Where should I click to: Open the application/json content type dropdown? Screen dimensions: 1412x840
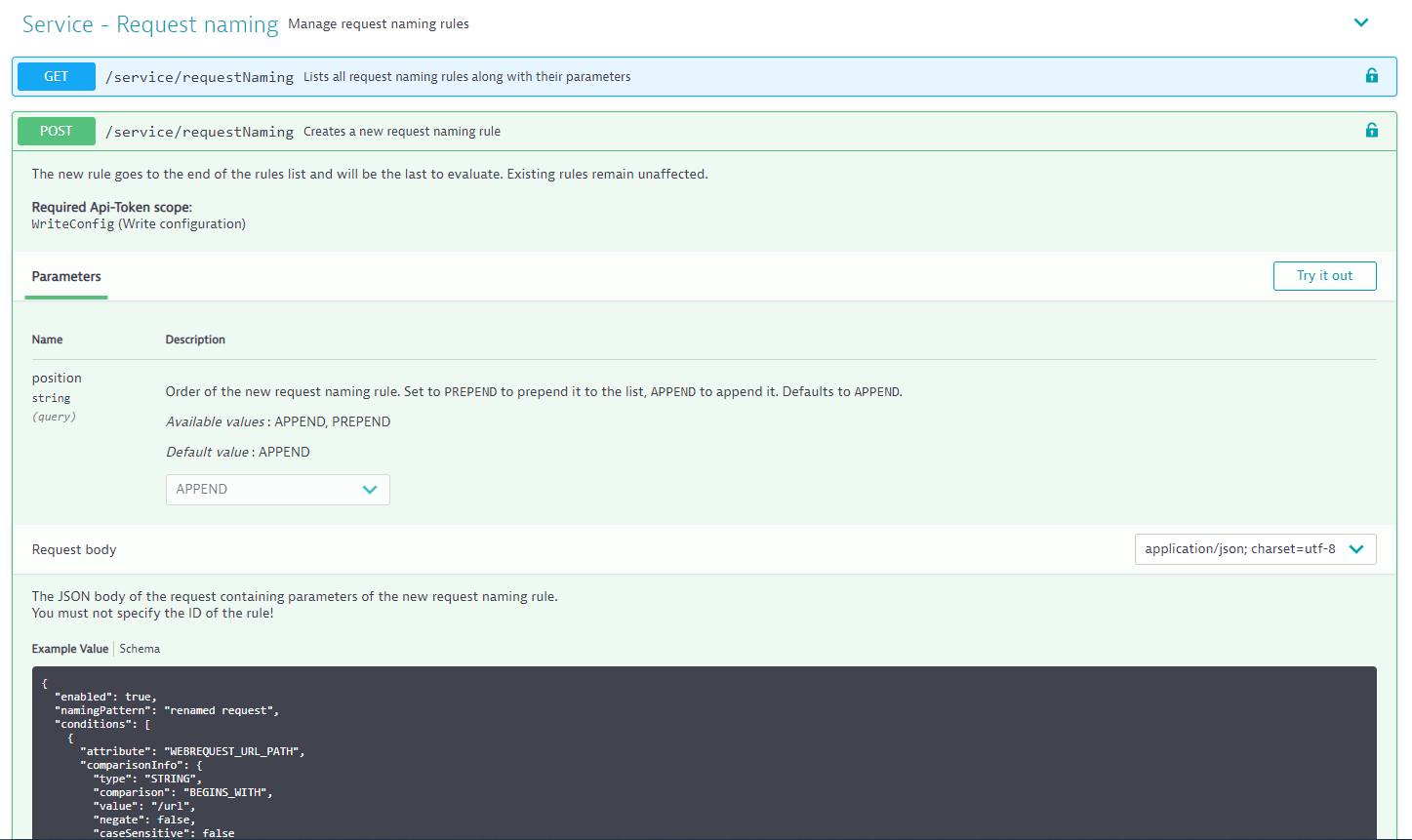tap(1255, 549)
